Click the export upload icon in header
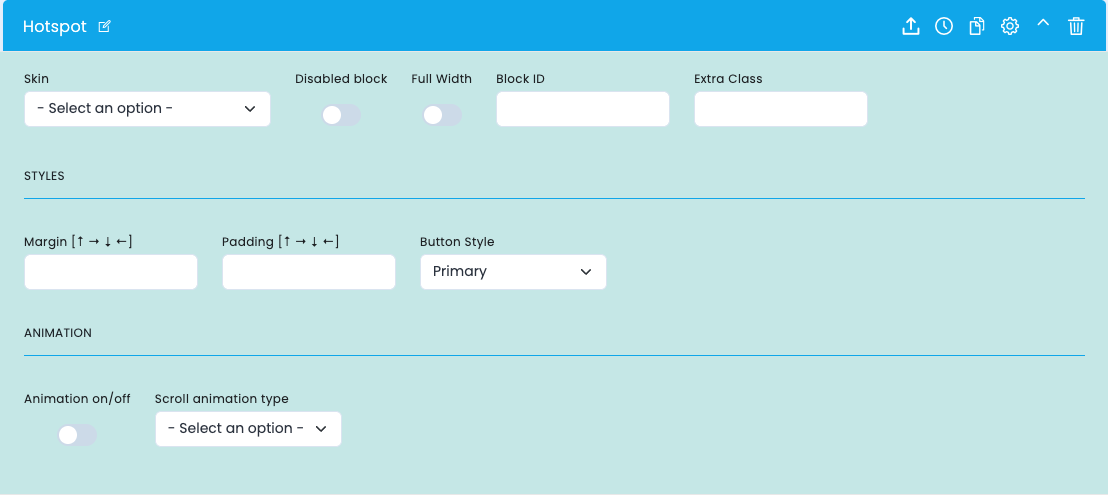The height and width of the screenshot is (495, 1108). coord(911,27)
